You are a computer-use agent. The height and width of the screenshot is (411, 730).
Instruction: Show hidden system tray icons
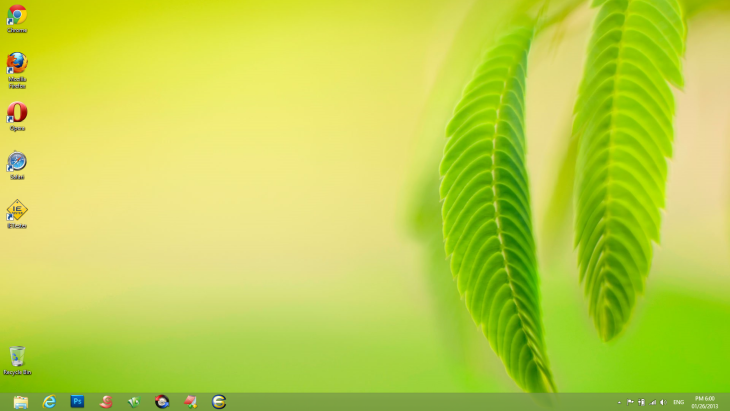pos(619,402)
